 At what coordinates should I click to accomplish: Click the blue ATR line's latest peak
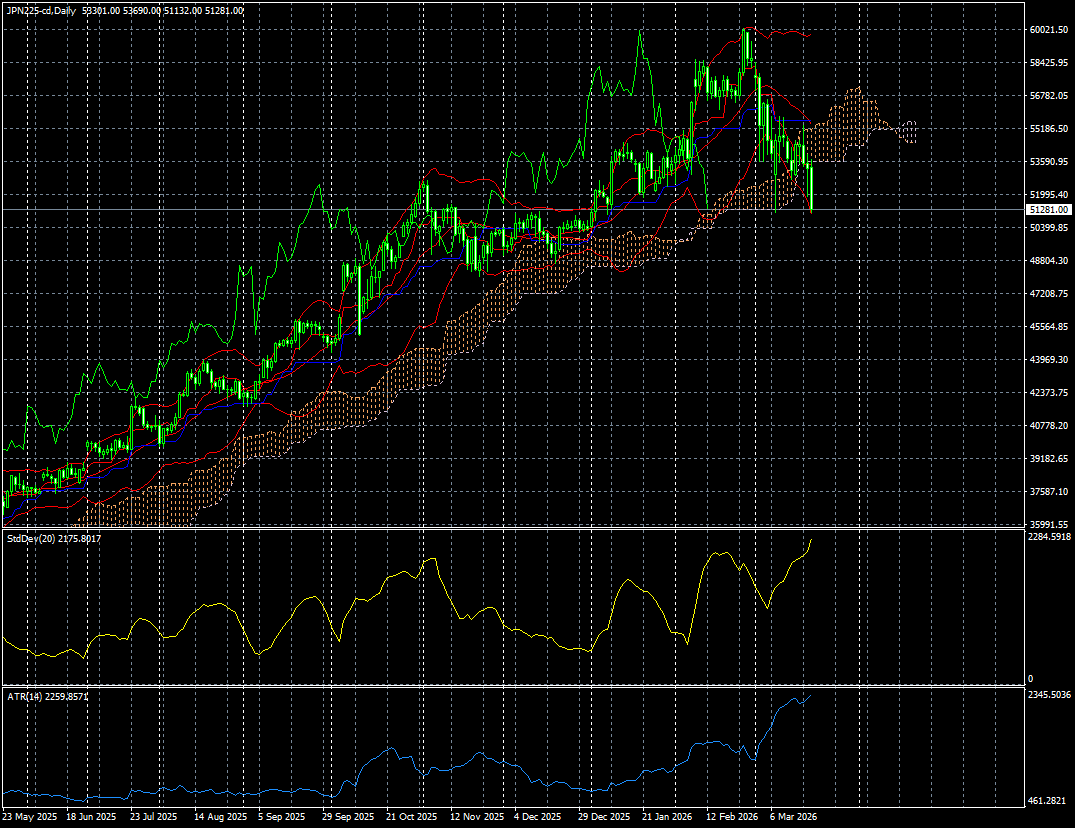point(809,695)
